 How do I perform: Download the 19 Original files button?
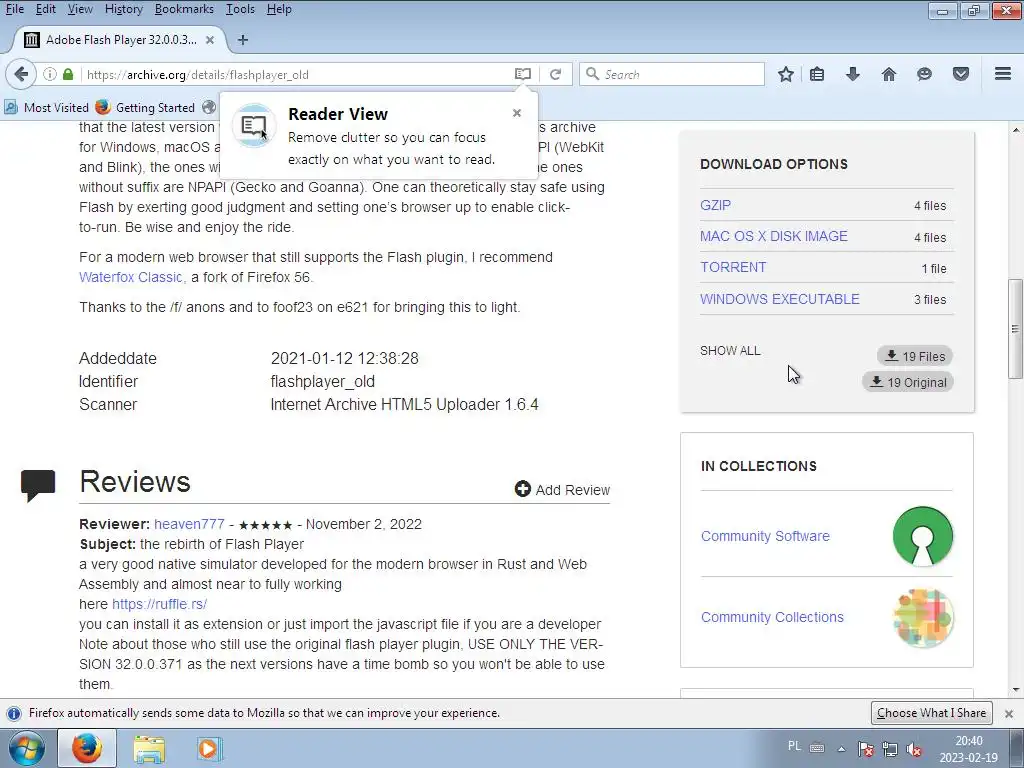click(908, 382)
